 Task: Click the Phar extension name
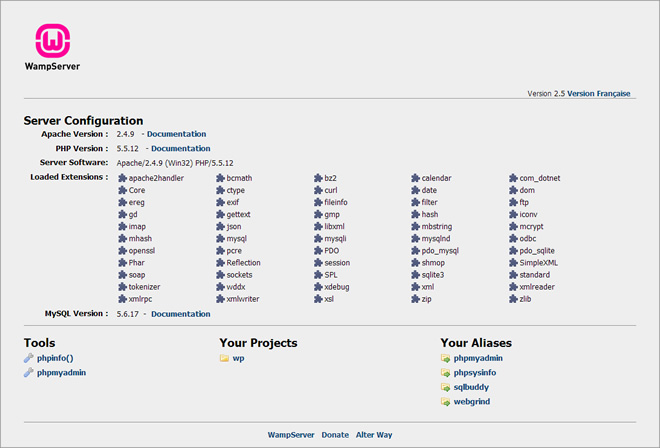pos(136,263)
